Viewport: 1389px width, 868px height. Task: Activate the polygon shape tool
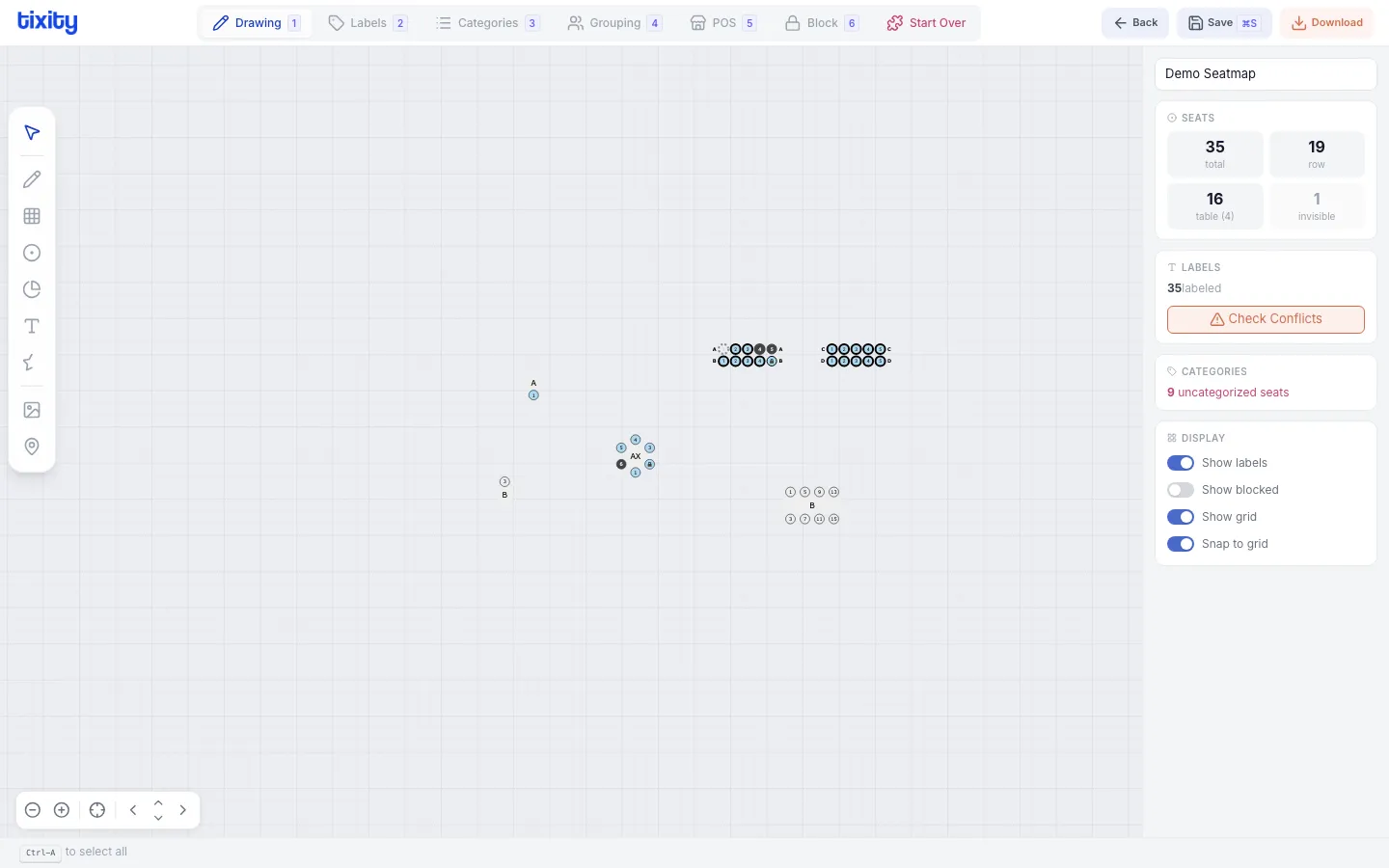[32, 364]
